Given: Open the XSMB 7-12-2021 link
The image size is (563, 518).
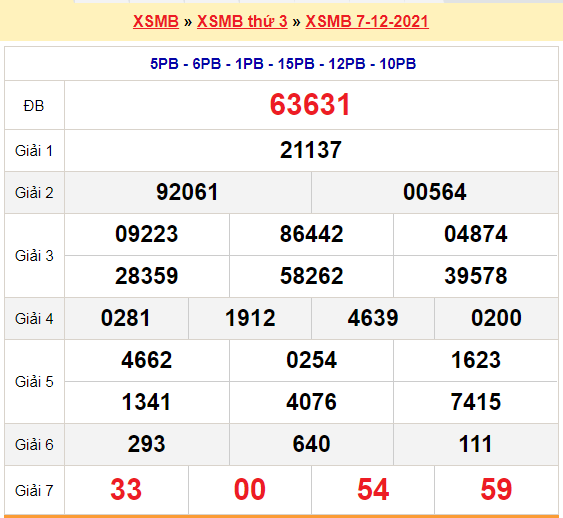Looking at the screenshot, I should click(x=367, y=21).
